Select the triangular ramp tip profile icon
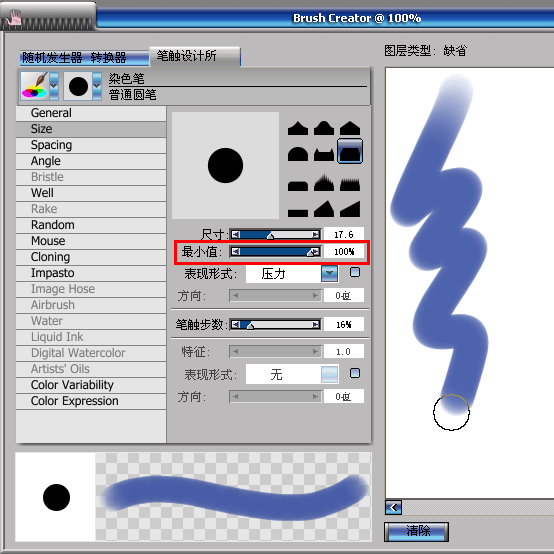 (x=350, y=209)
